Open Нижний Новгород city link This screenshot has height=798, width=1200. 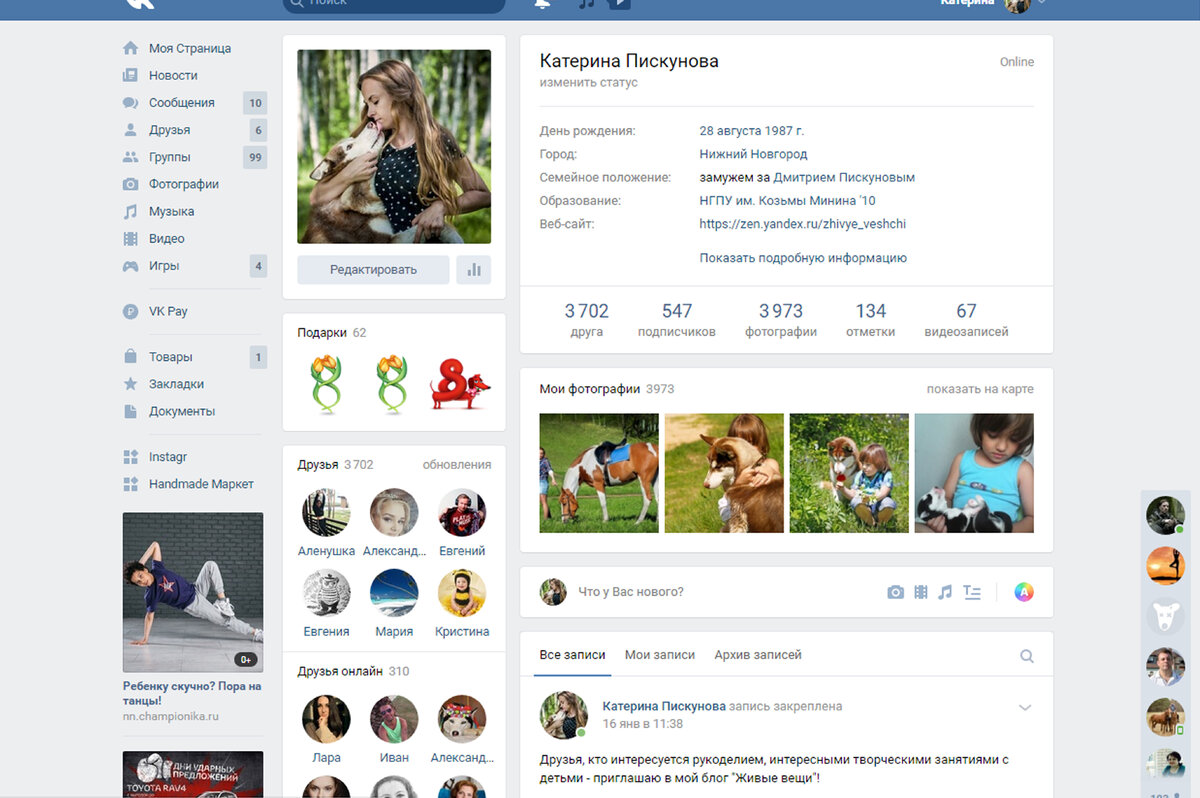click(753, 154)
